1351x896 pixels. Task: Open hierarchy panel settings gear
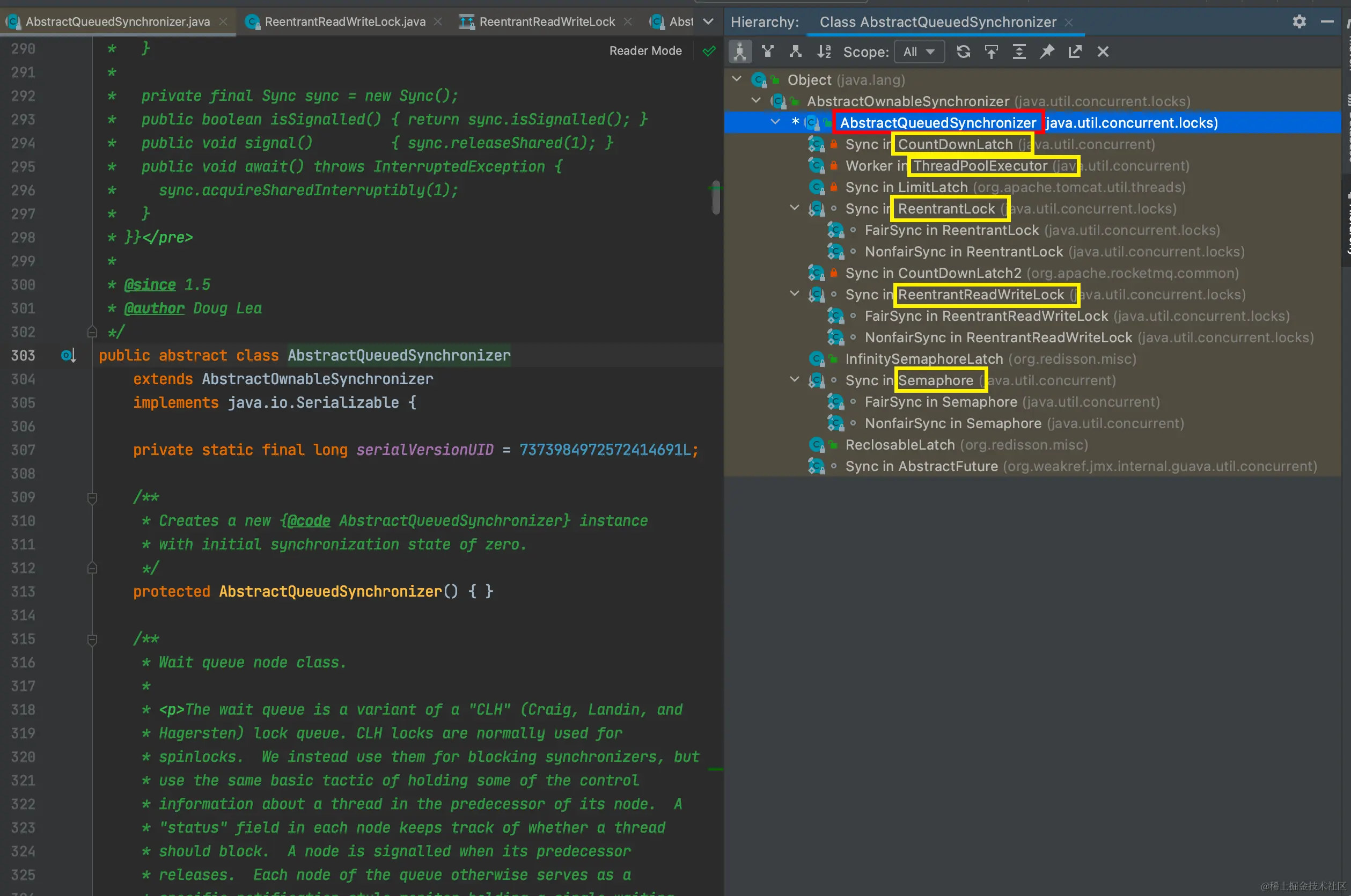[1299, 21]
